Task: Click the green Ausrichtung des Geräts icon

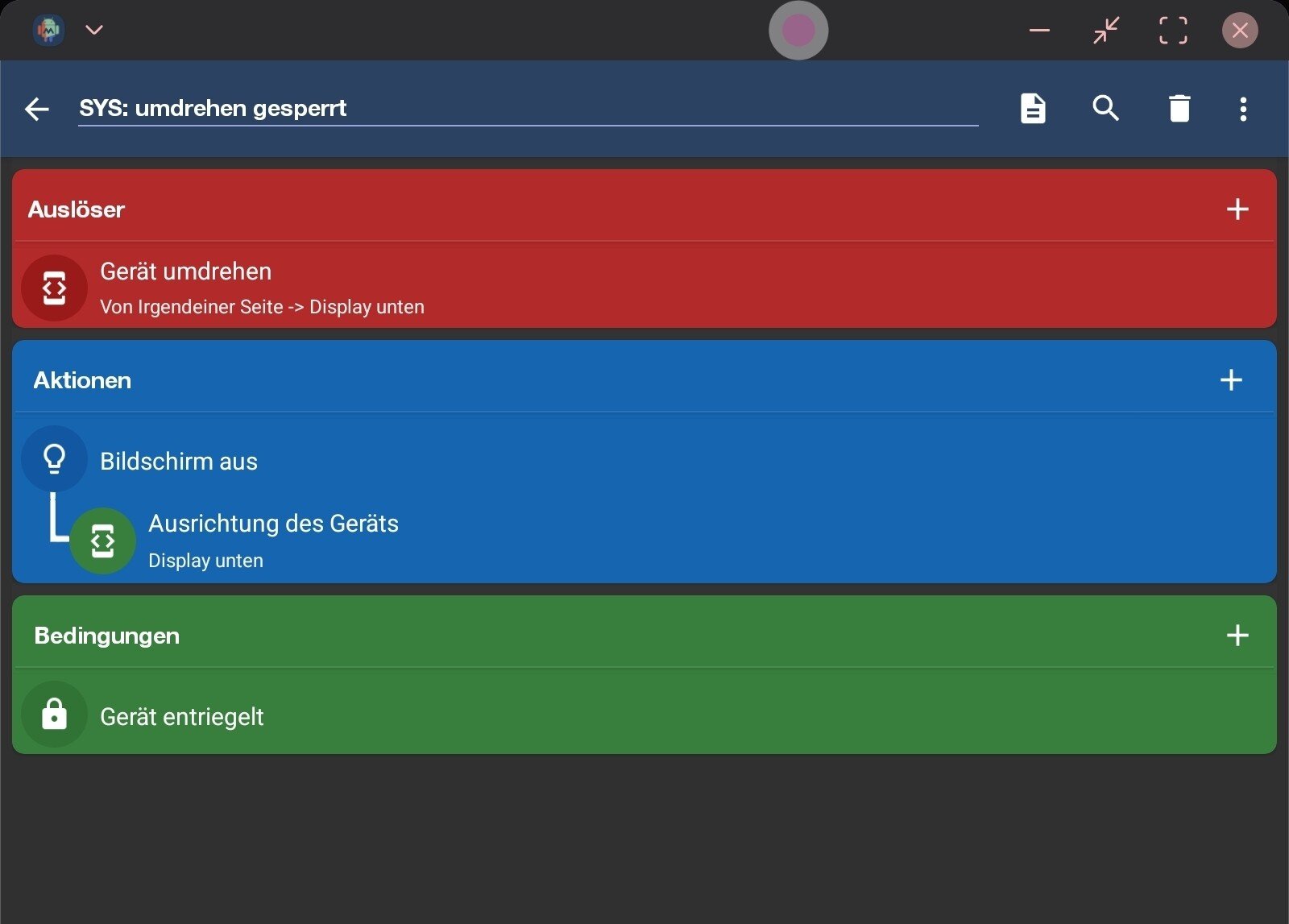Action: pos(102,541)
